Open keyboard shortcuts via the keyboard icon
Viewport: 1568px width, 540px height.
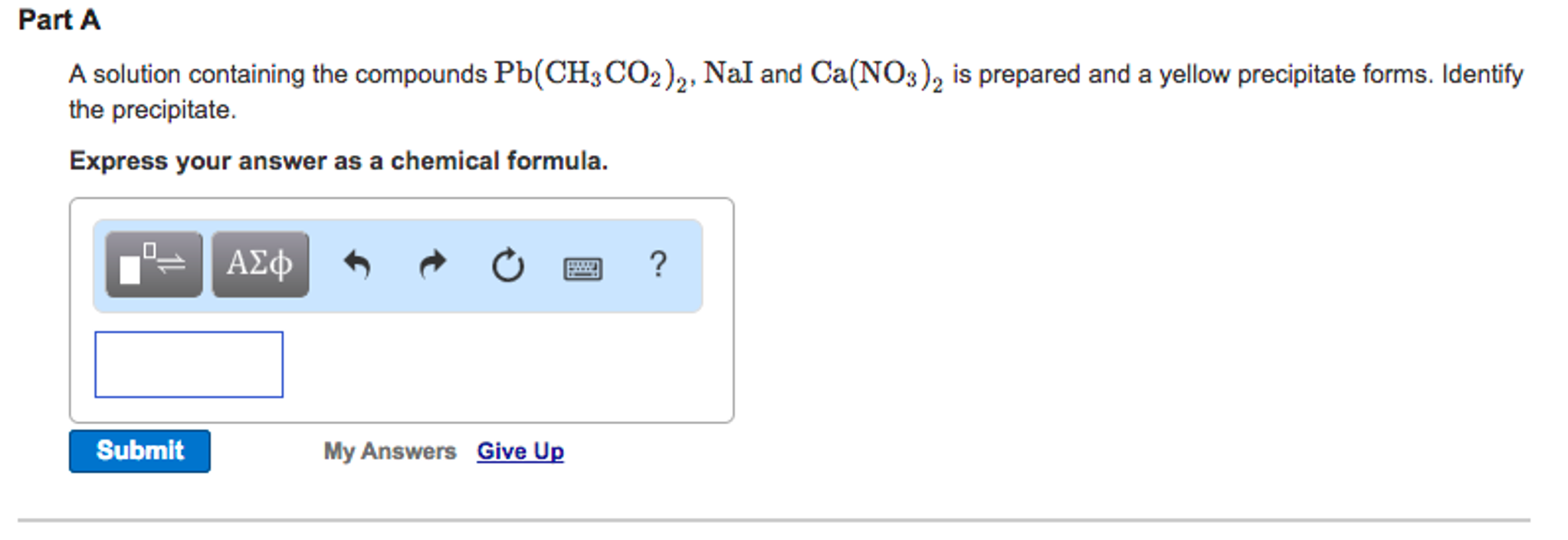click(x=582, y=268)
